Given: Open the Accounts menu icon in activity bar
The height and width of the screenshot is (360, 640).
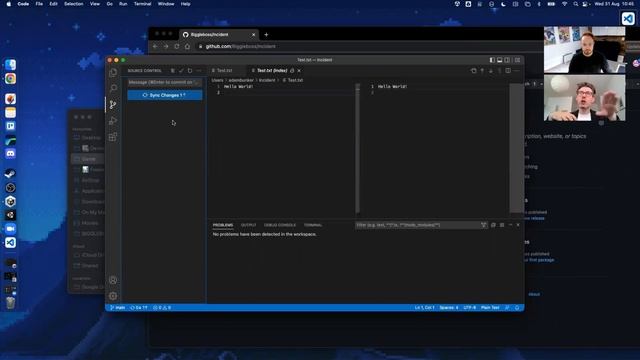Looking at the screenshot, I should [113, 280].
